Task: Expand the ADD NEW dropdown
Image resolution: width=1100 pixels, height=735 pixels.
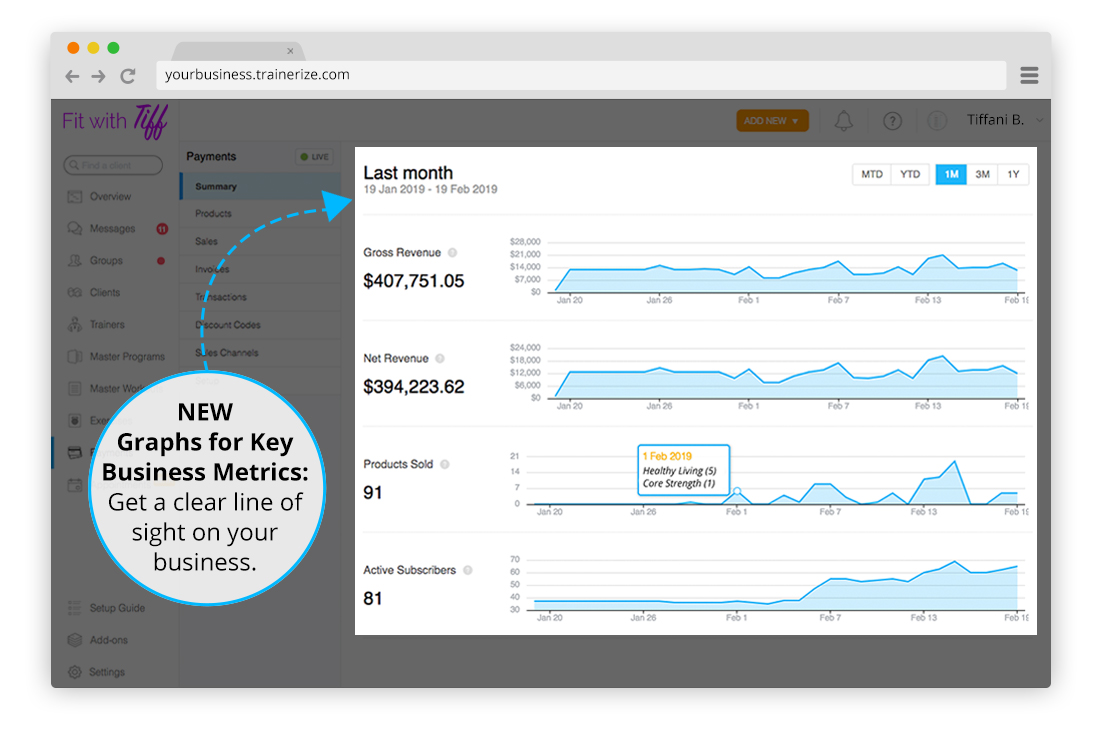Action: click(772, 121)
